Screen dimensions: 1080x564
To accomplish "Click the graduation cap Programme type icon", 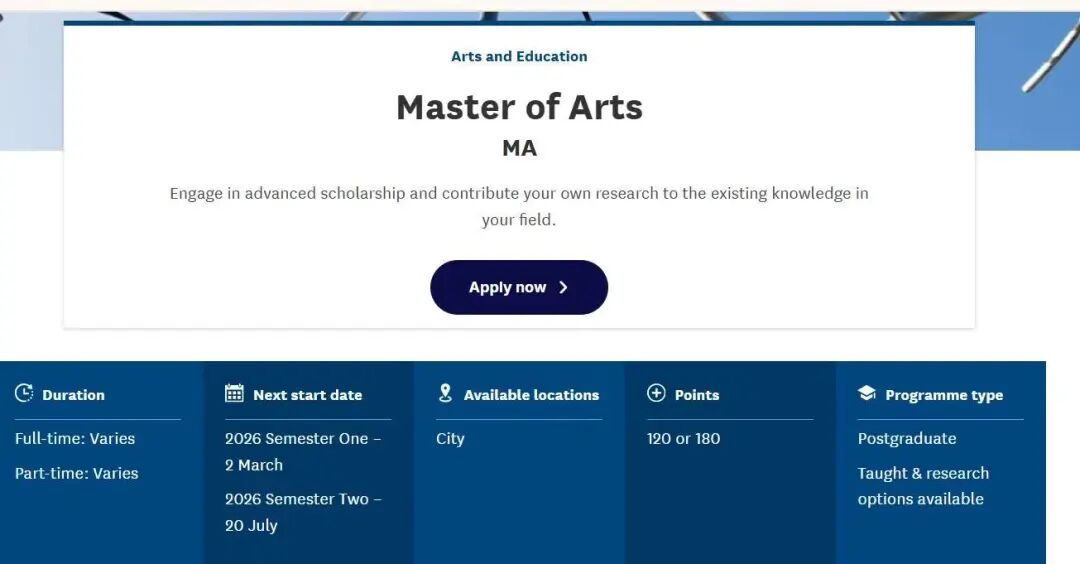I will click(x=867, y=394).
